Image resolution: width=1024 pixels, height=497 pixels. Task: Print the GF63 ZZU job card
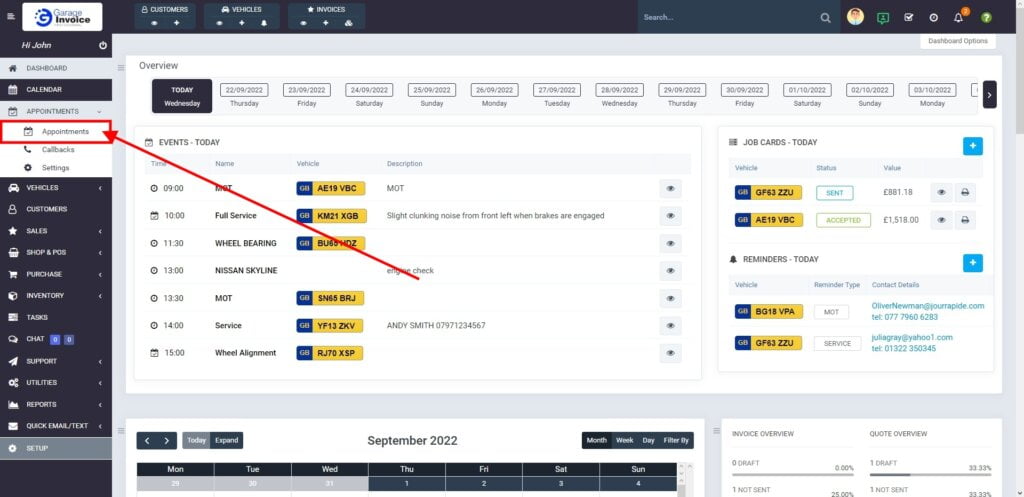pyautogui.click(x=965, y=193)
